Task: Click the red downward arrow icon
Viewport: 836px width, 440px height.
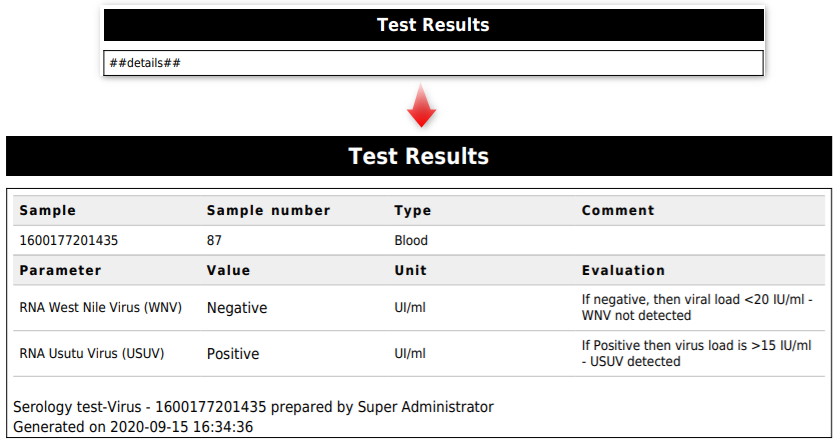Action: pyautogui.click(x=421, y=105)
